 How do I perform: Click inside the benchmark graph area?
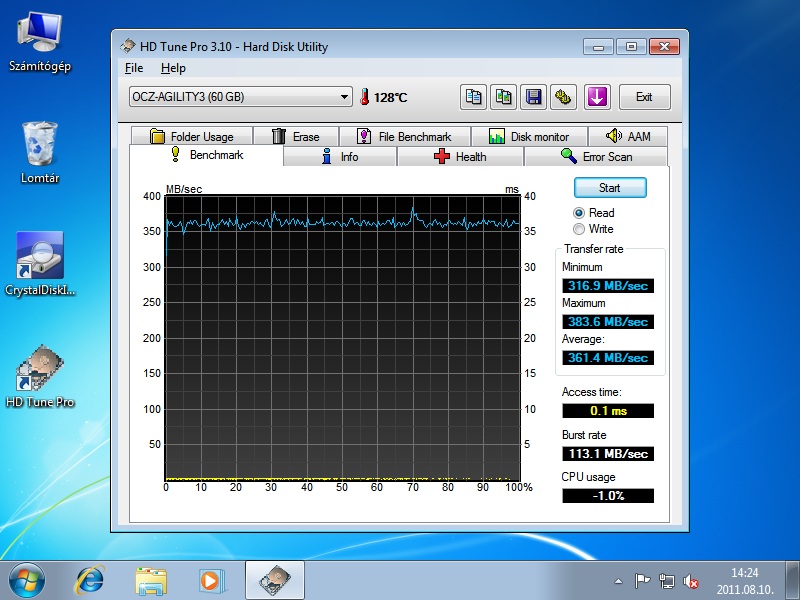(342, 338)
